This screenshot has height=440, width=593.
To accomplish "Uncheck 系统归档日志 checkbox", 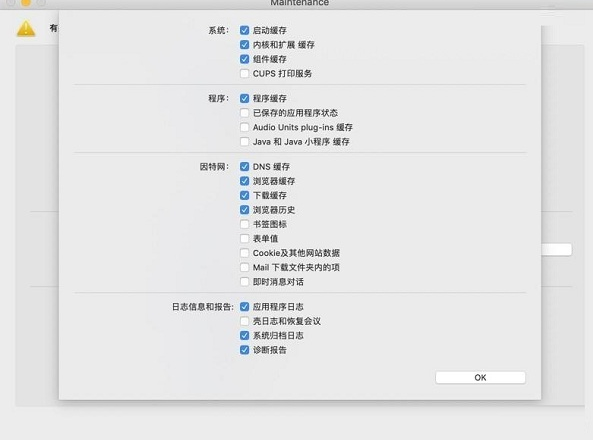I will point(244,335).
